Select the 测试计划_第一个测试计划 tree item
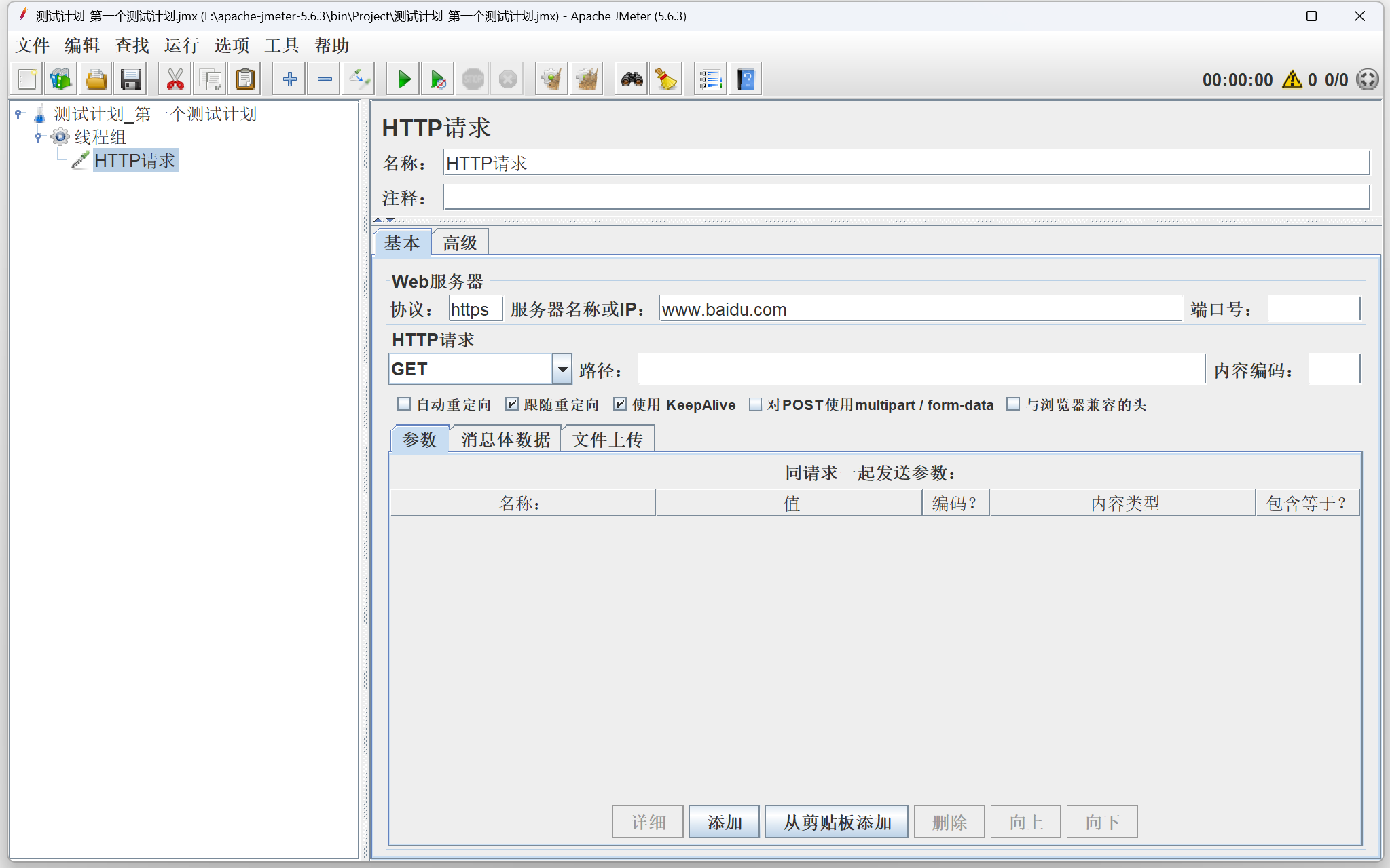 pyautogui.click(x=156, y=114)
